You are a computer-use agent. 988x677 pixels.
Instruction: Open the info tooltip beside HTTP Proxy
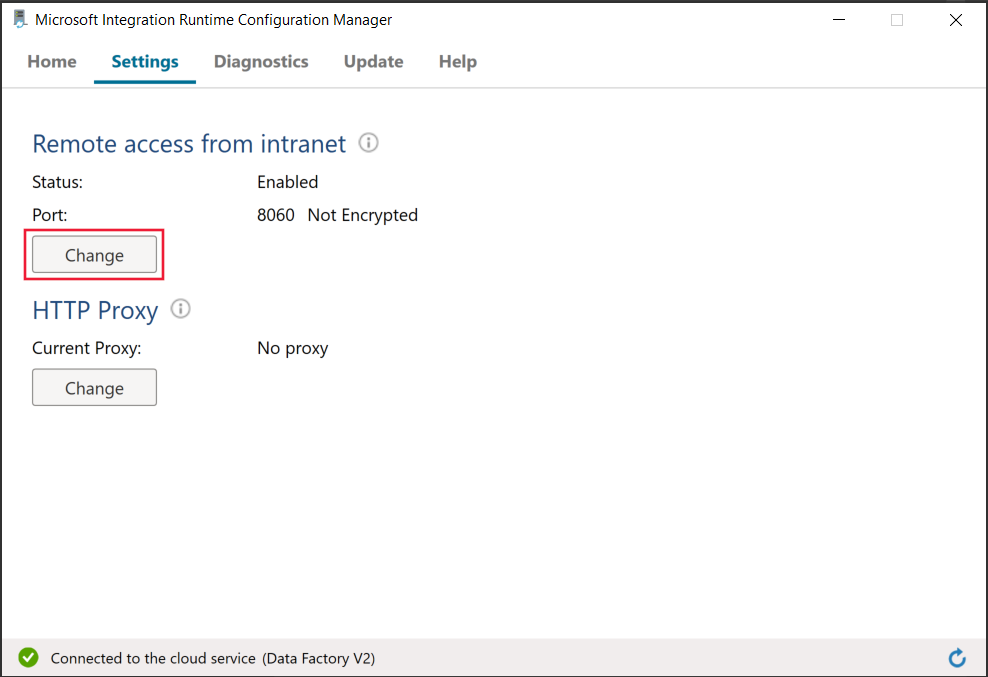coord(181,309)
